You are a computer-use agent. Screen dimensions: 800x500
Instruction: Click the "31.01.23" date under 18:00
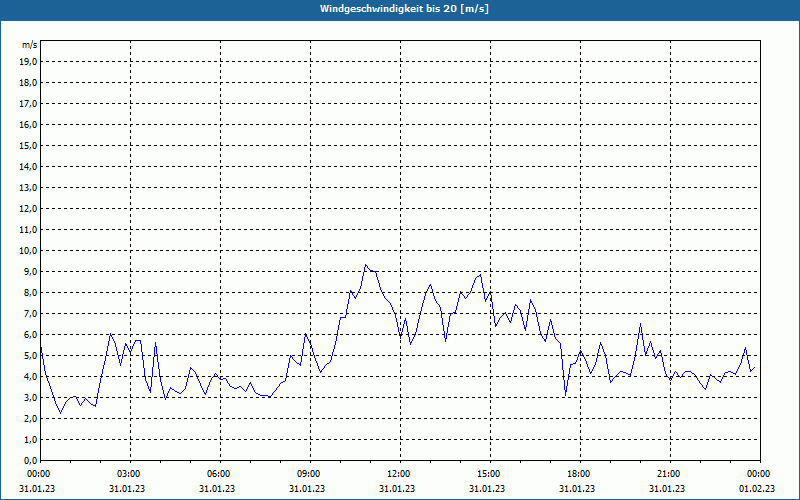[x=577, y=489]
